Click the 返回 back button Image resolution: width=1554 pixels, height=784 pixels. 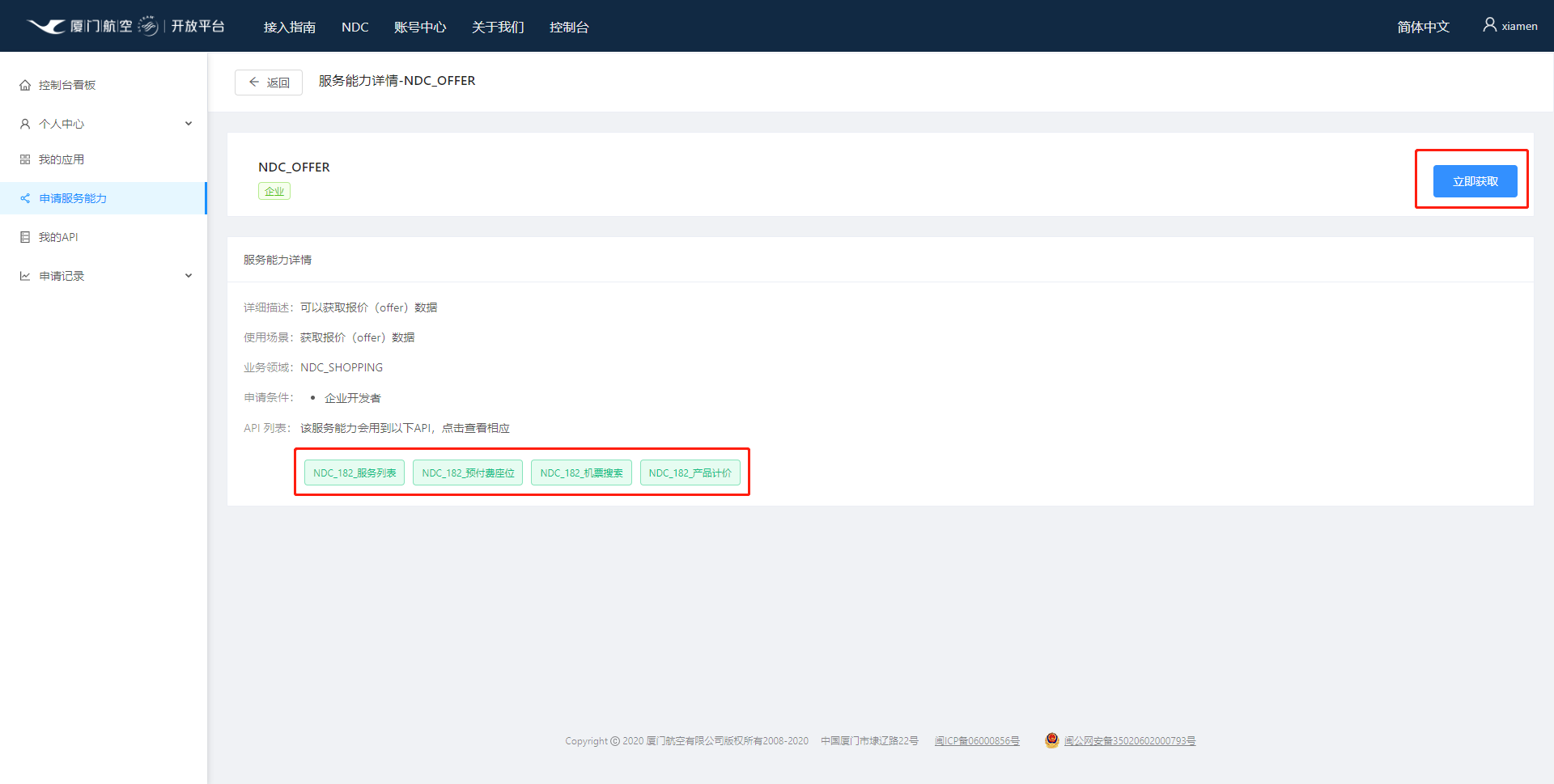click(269, 83)
